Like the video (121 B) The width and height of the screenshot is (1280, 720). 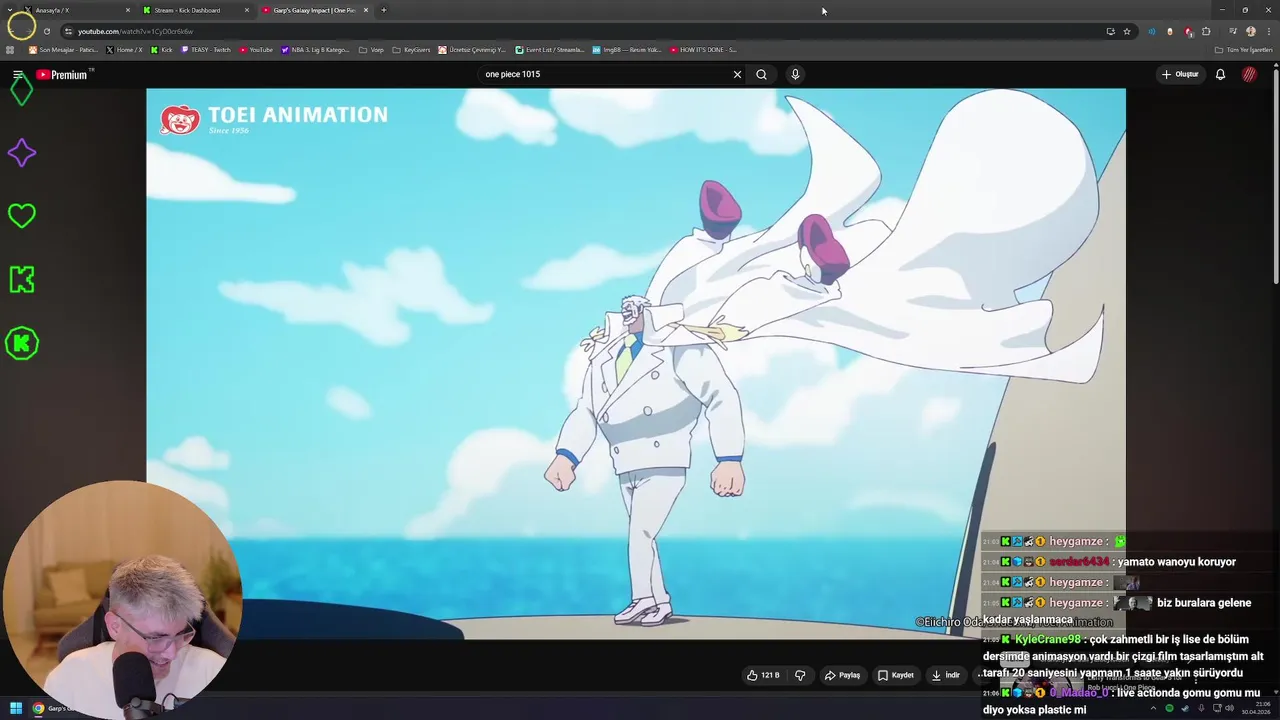tap(763, 675)
